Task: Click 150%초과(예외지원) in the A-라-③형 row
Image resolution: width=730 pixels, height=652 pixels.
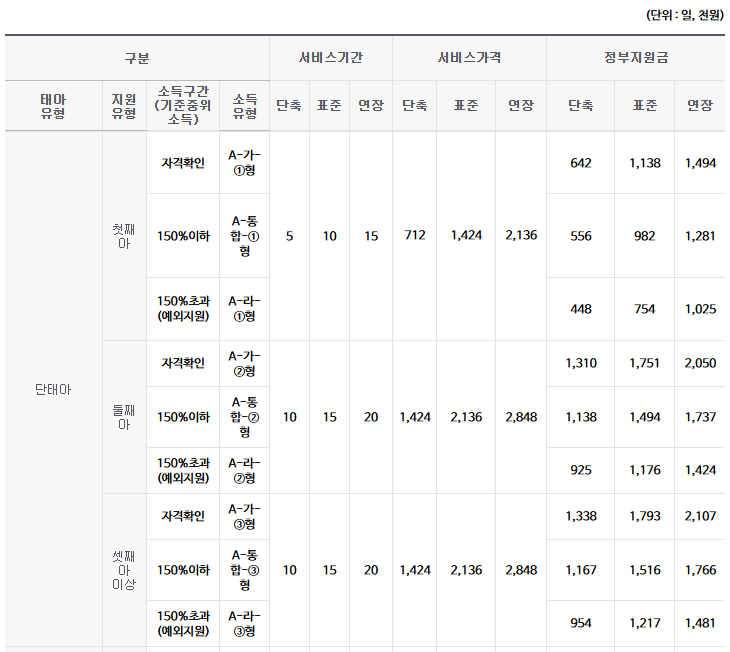Action: click(183, 624)
